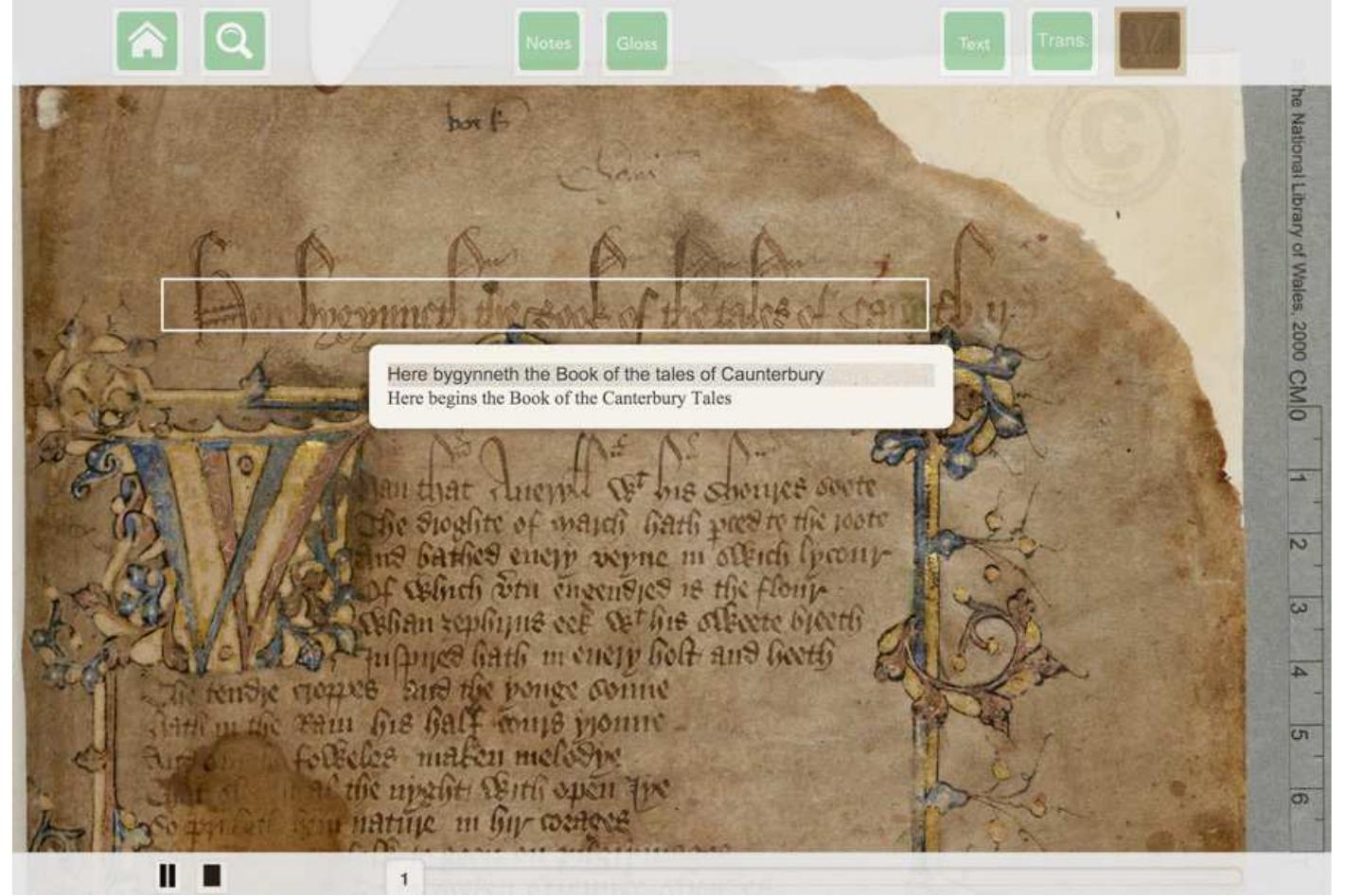
Task: Open the Notes panel
Action: tap(549, 42)
